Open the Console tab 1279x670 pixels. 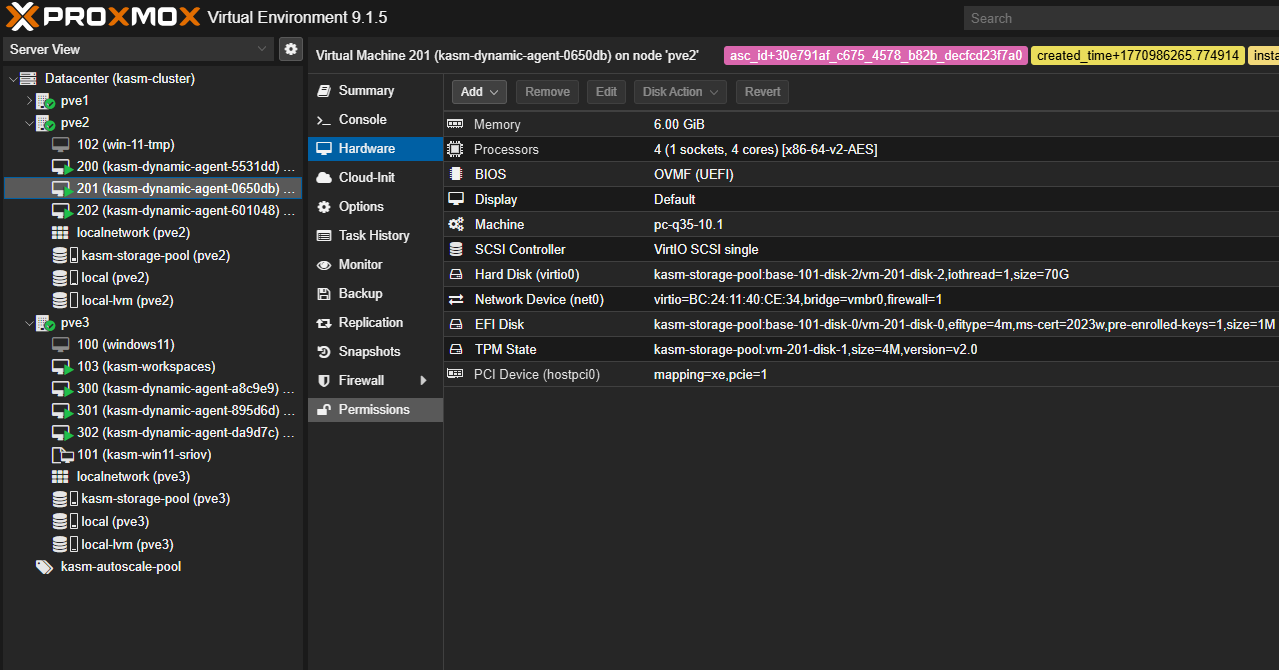point(375,120)
